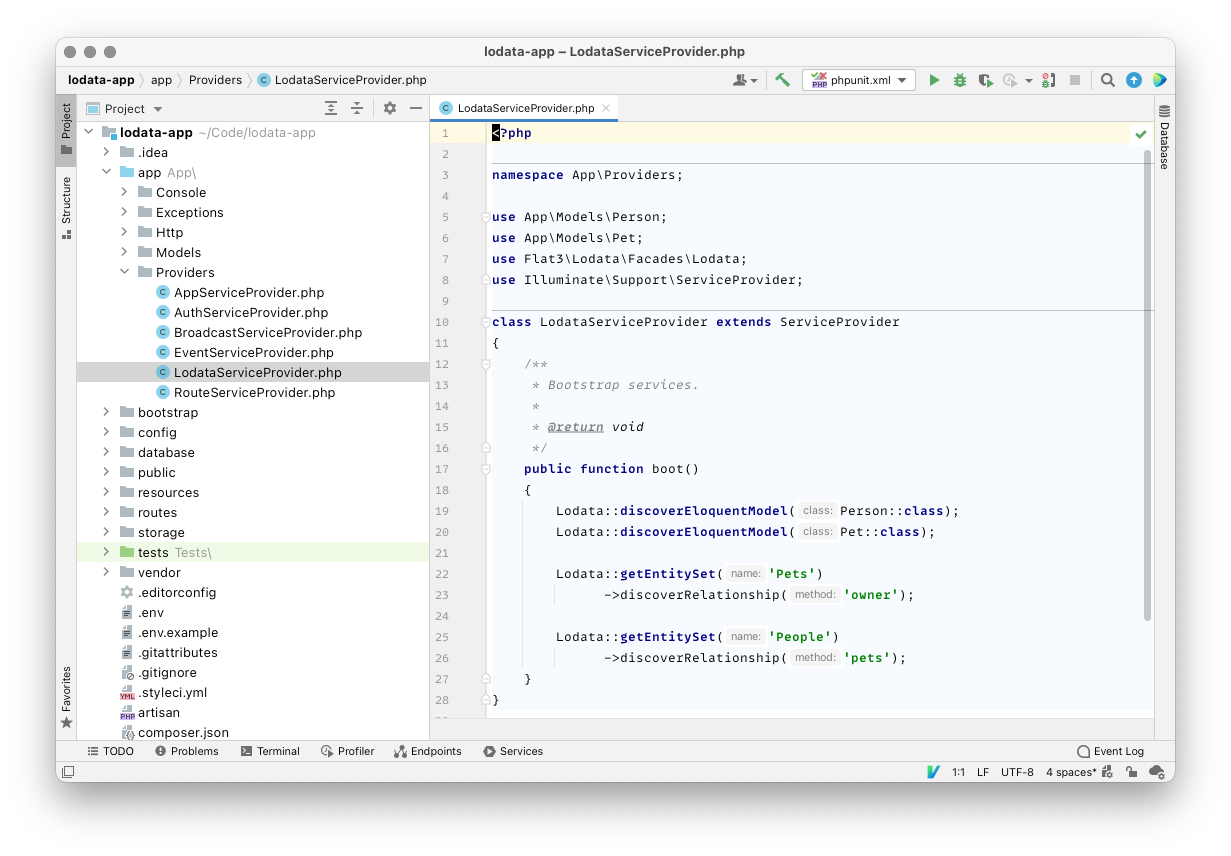Image resolution: width=1231 pixels, height=856 pixels.
Task: Run with coverage using the shield icon
Action: coord(985,80)
